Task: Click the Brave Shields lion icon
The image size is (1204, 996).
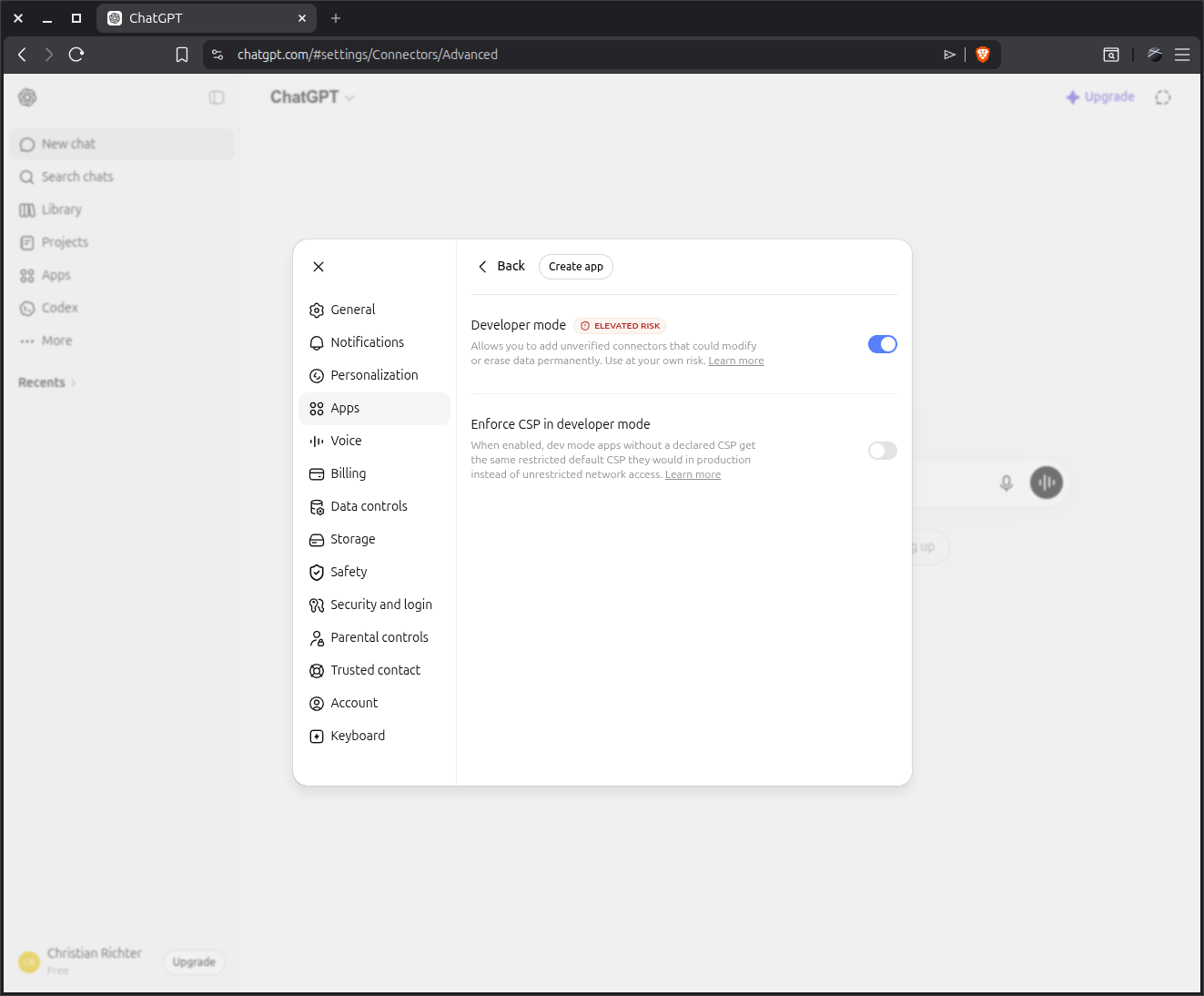Action: [x=983, y=55]
